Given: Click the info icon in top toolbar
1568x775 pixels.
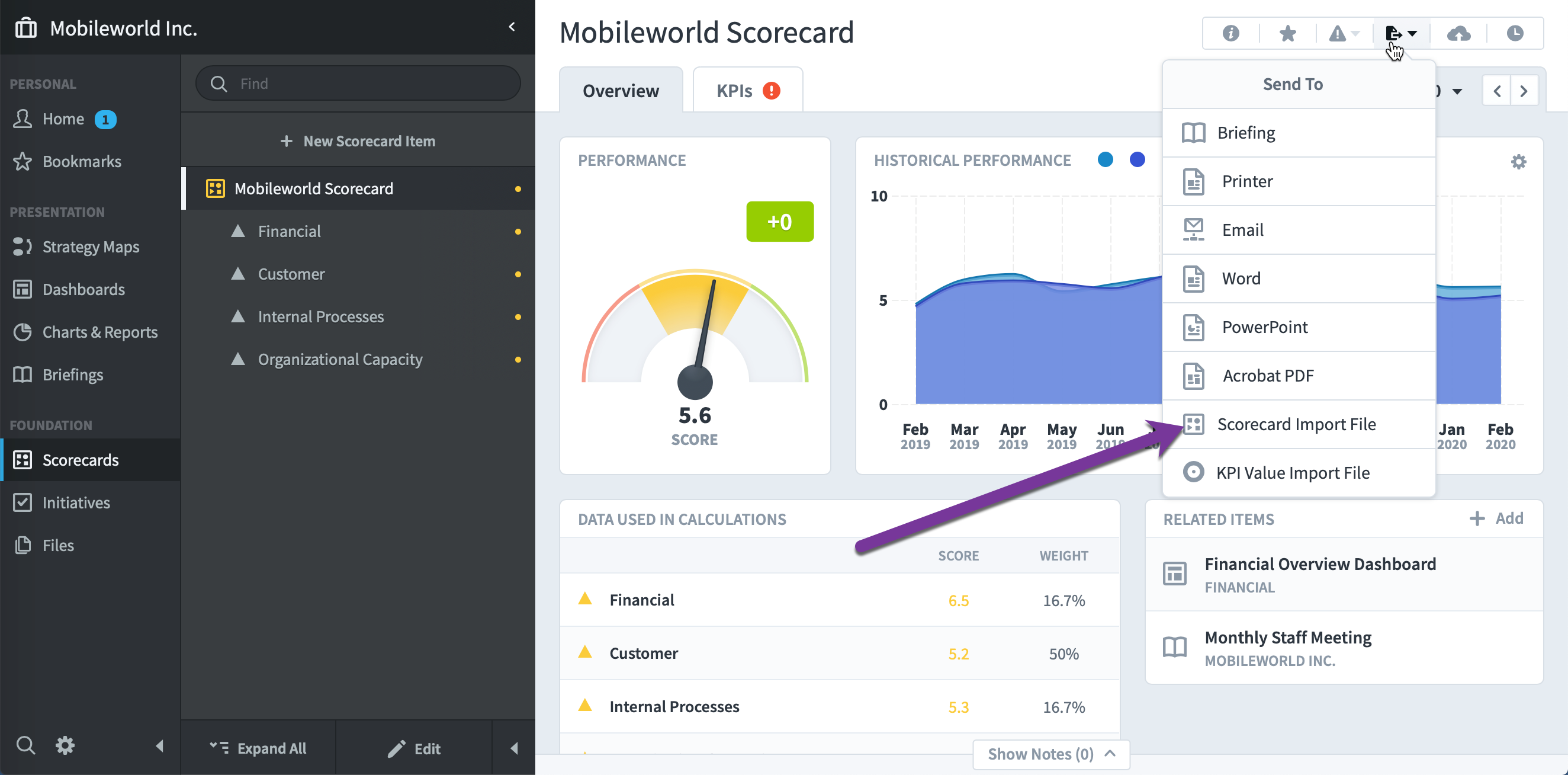Looking at the screenshot, I should 1231,33.
